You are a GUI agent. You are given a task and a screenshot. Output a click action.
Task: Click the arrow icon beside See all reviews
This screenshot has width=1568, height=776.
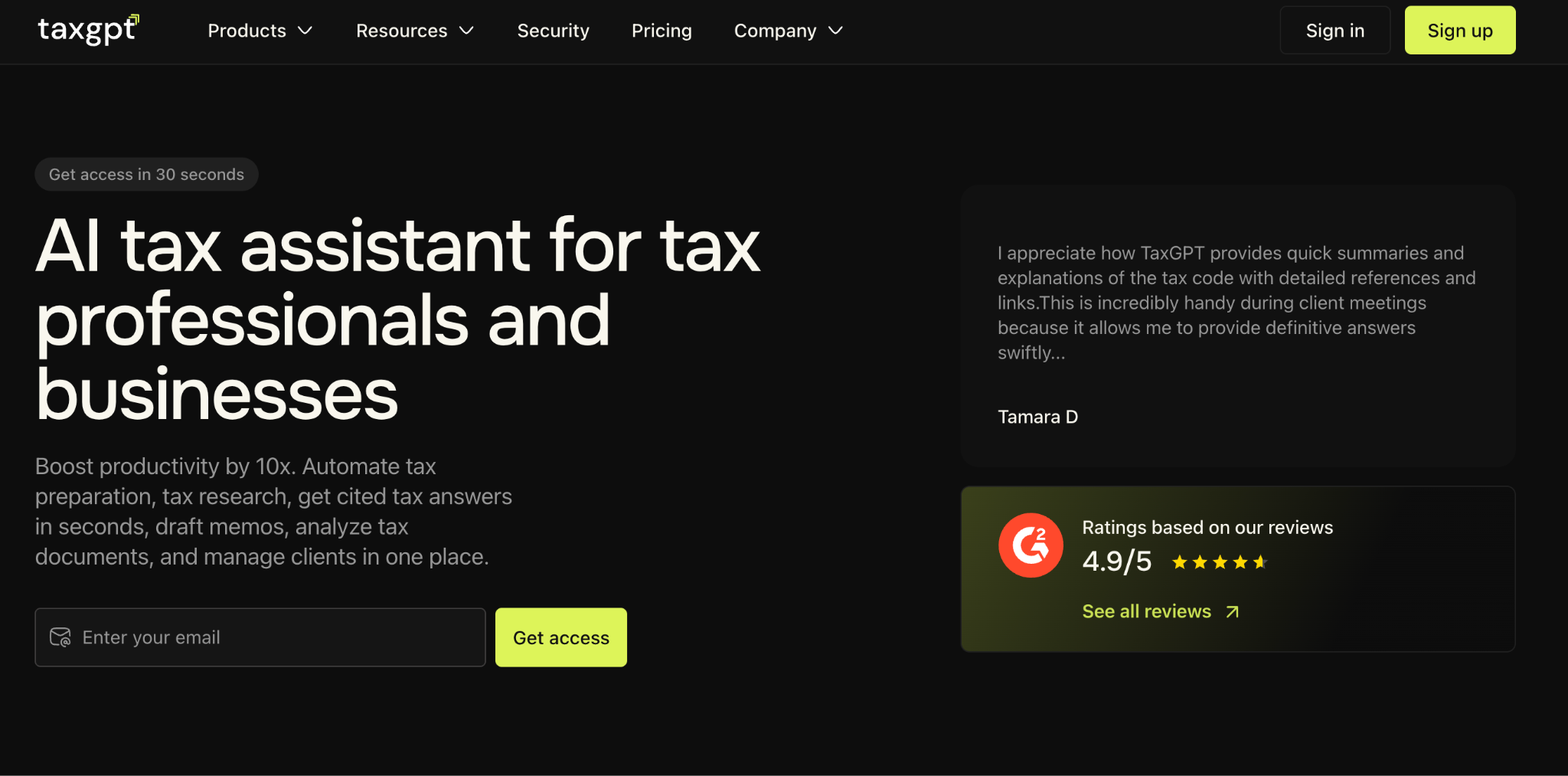point(1232,611)
